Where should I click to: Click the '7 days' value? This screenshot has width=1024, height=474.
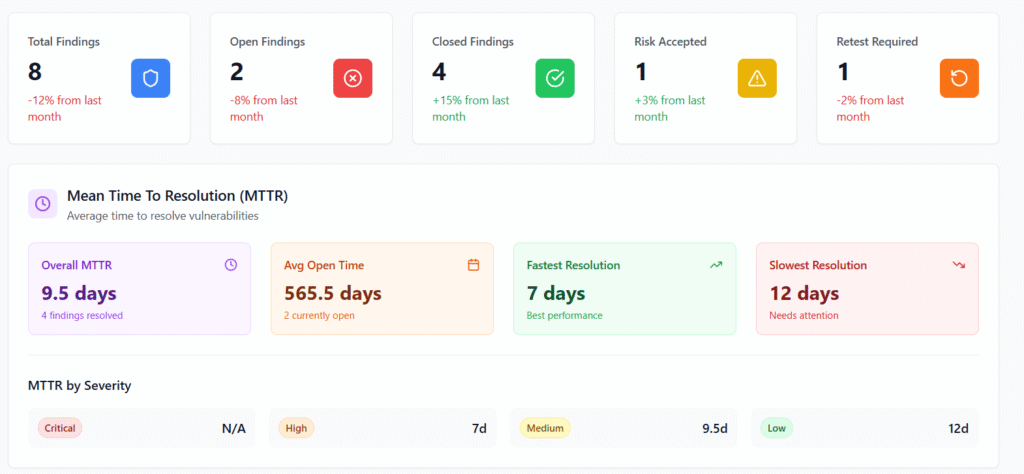[556, 293]
